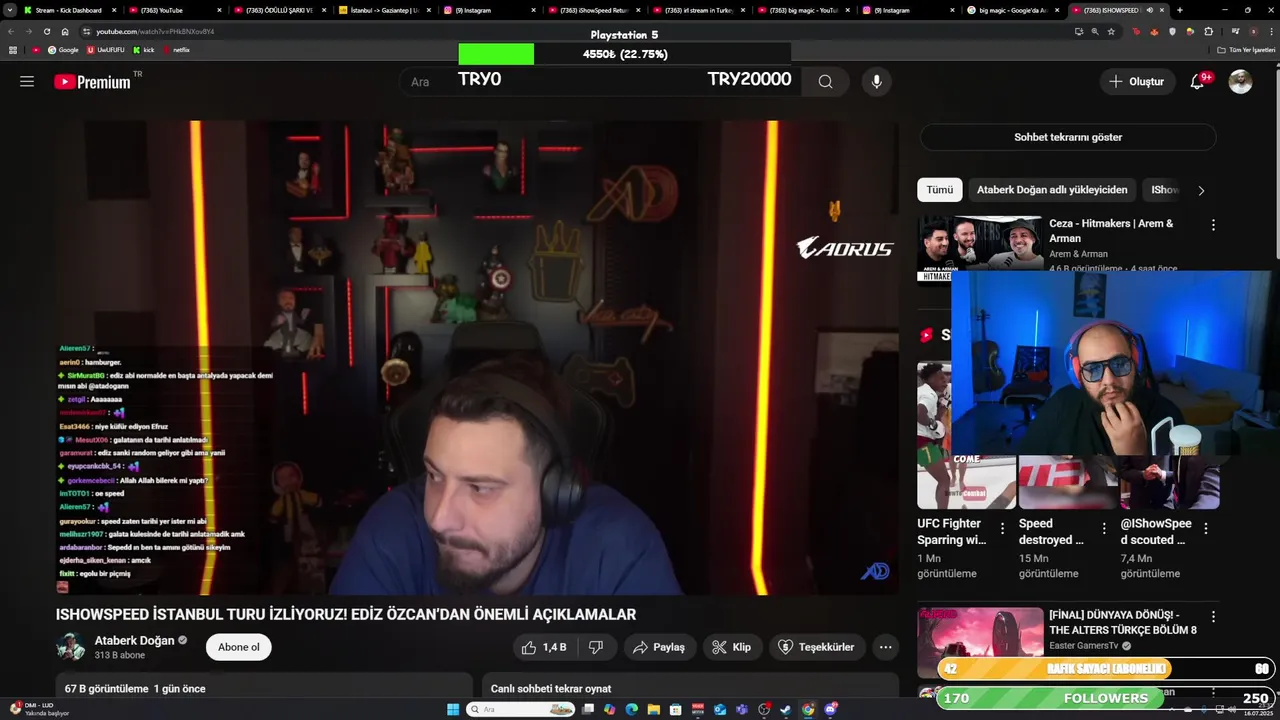Screen dimensions: 1280x720
Task: Click the Oluştur create button
Action: [x=1137, y=82]
